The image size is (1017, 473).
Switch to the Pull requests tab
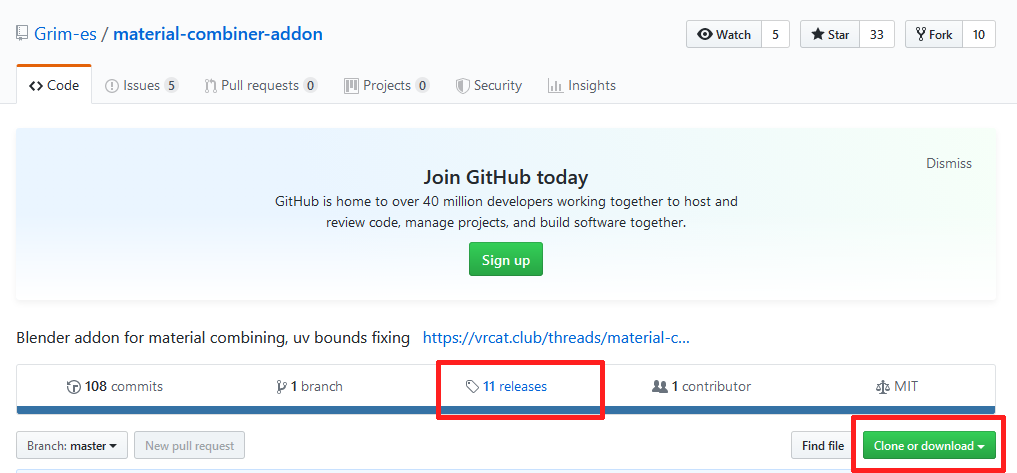pyautogui.click(x=260, y=86)
